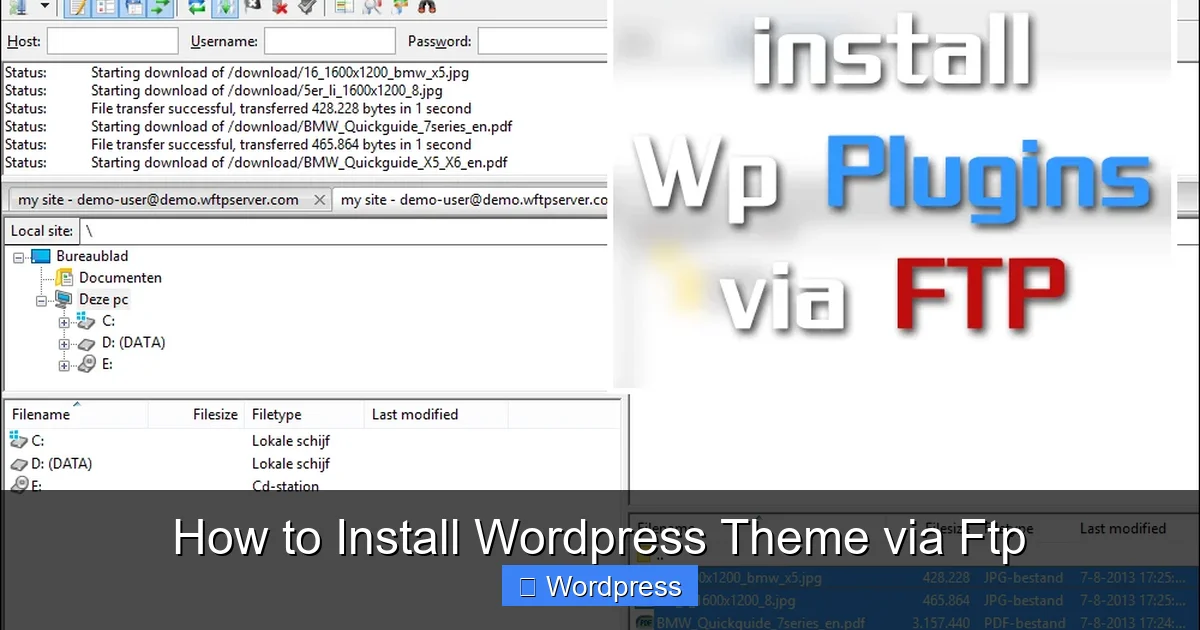1200x630 pixels.
Task: Open the Site Manager icon
Action: [x=18, y=6]
